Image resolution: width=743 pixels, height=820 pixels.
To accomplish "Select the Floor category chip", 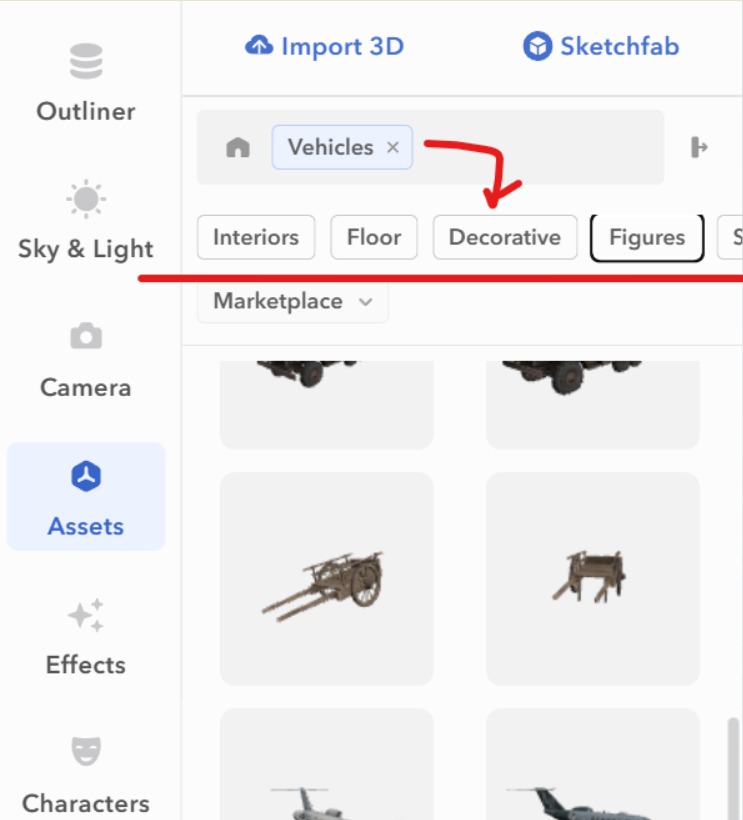I will pos(374,237).
